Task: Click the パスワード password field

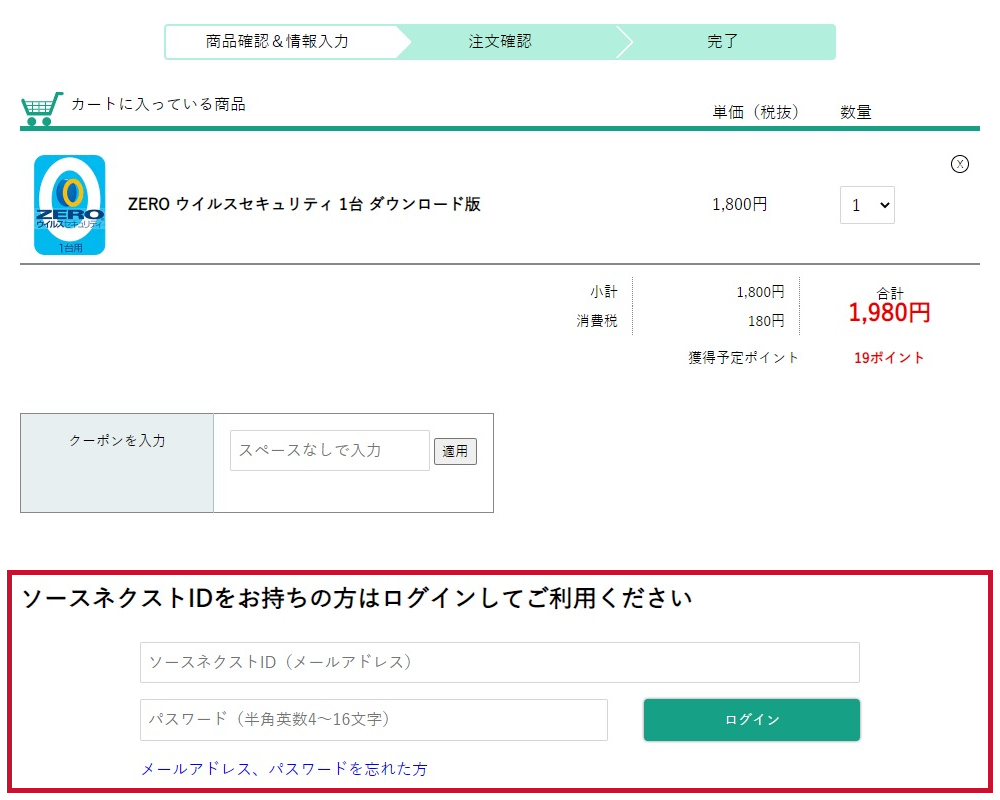Action: (373, 719)
